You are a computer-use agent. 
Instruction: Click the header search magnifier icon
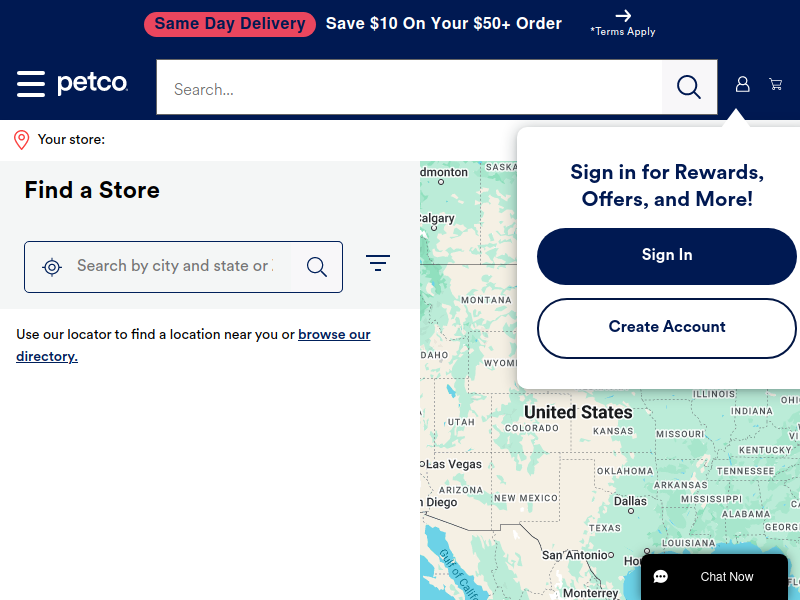click(689, 88)
